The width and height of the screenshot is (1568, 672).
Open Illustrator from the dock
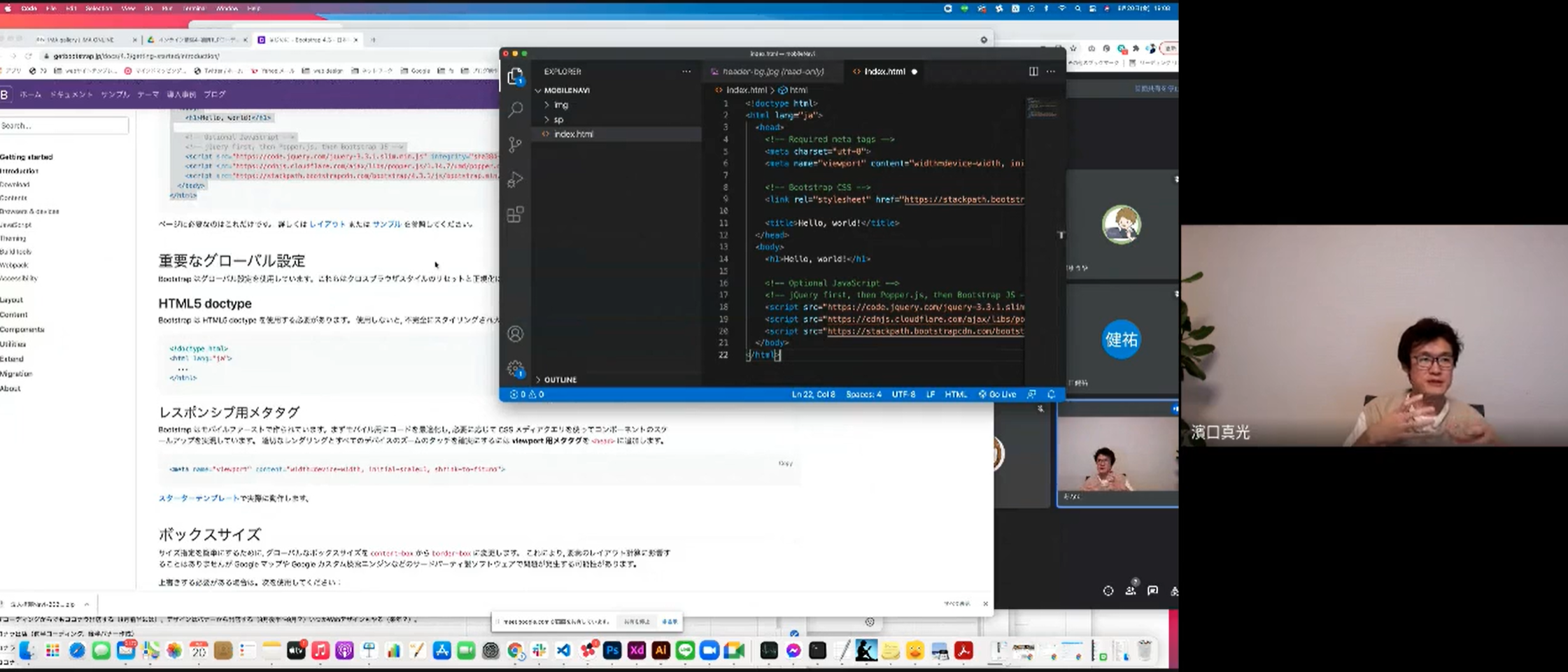661,651
